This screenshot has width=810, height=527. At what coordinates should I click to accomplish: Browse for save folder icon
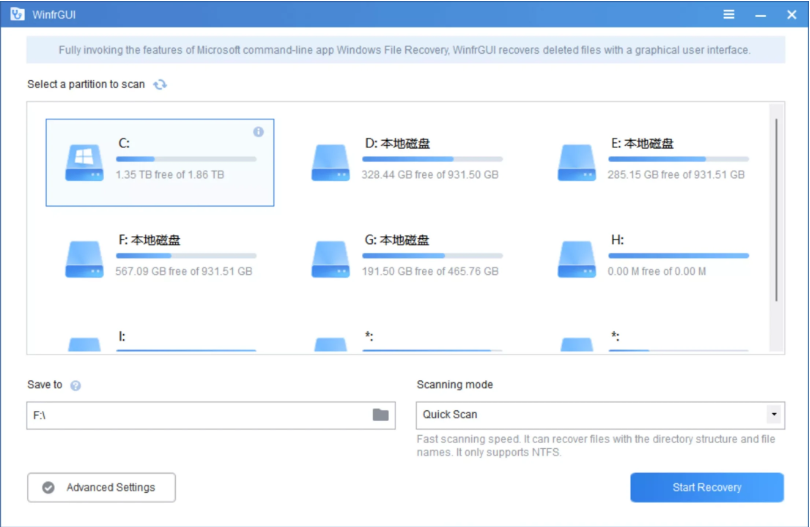[x=381, y=414]
